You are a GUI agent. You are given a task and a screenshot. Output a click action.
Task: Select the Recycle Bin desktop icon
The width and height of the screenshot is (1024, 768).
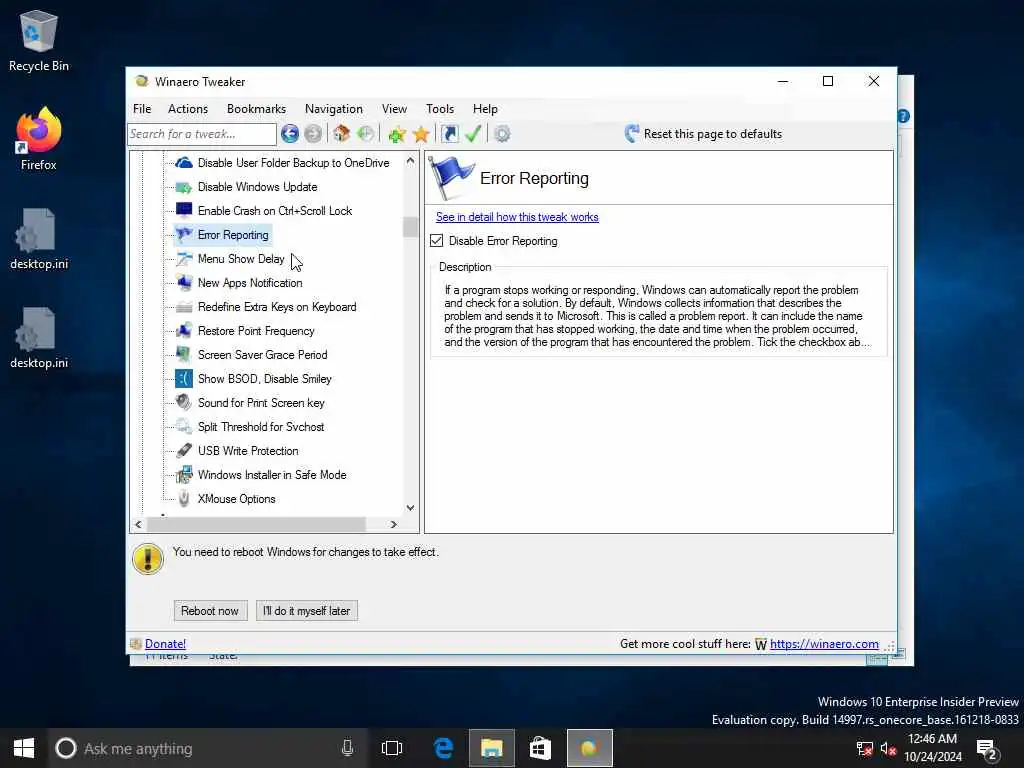[39, 40]
